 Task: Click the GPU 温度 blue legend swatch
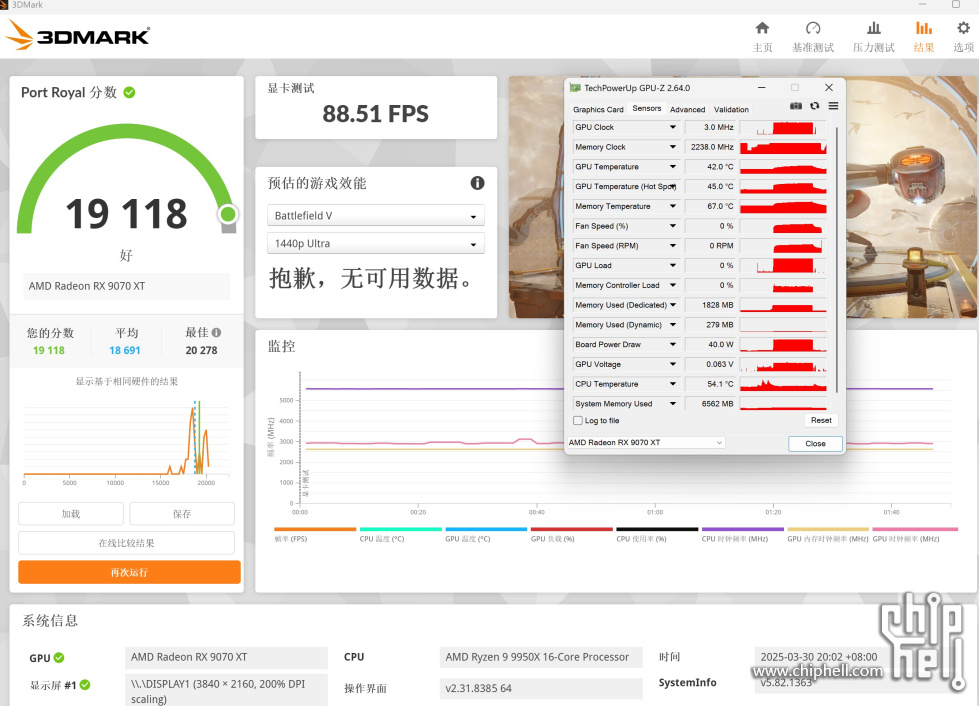[x=486, y=529]
